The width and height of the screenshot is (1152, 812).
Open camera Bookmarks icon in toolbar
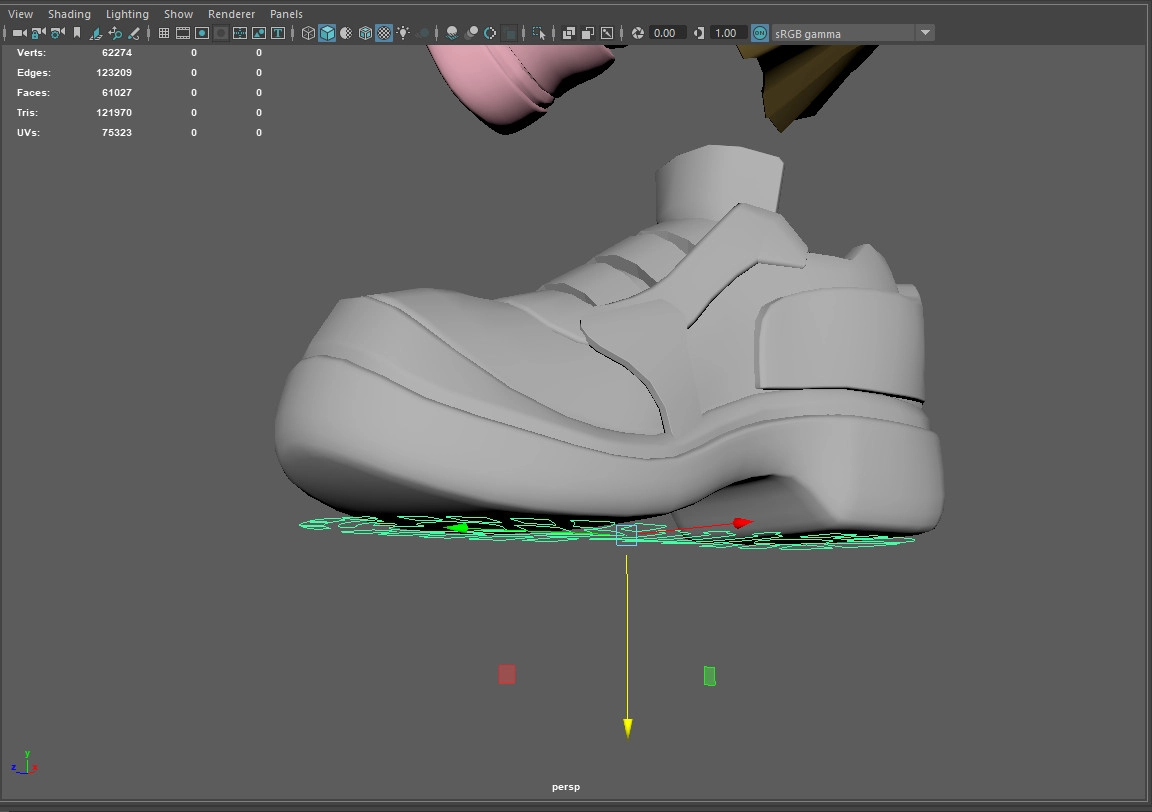[x=76, y=33]
